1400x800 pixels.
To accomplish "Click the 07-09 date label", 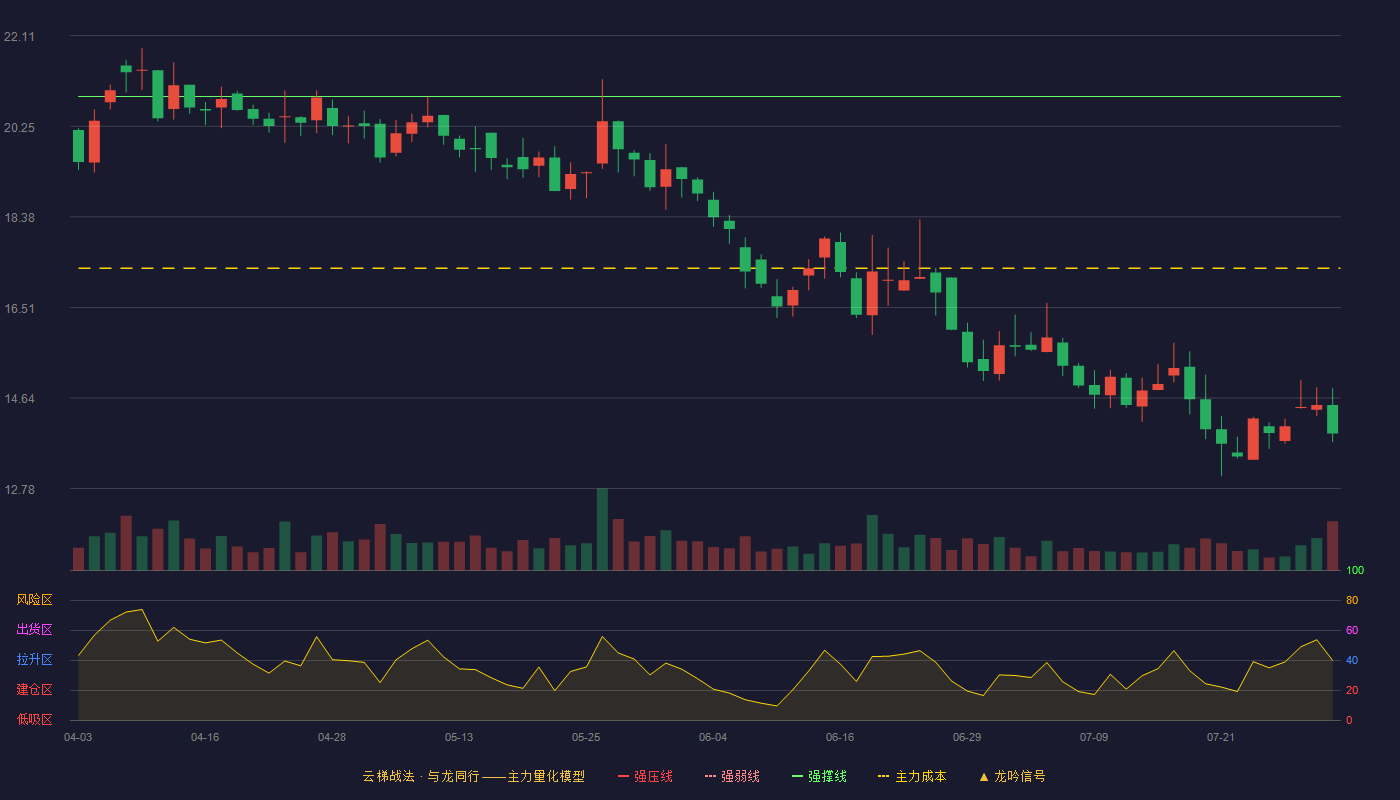I will coord(1094,737).
